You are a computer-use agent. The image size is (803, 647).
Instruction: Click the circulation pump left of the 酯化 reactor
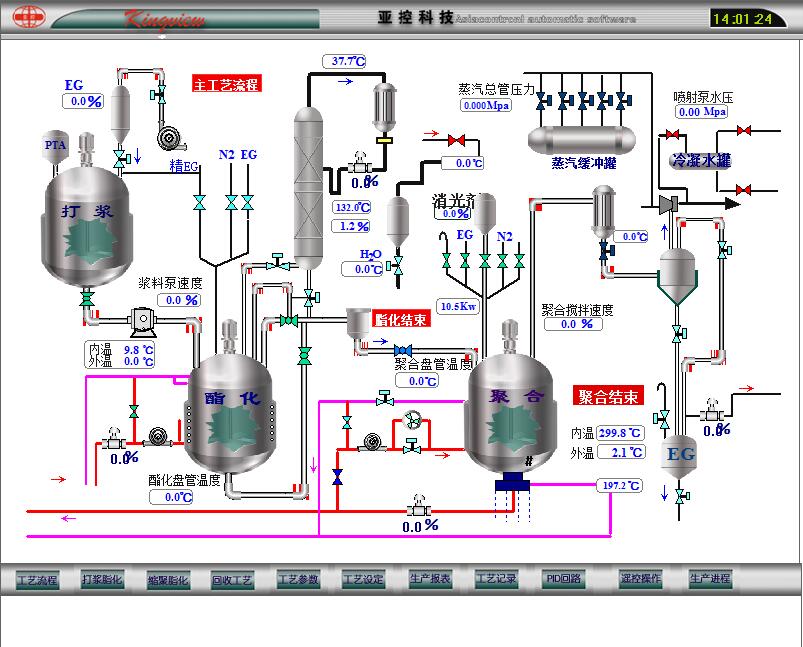[158, 439]
